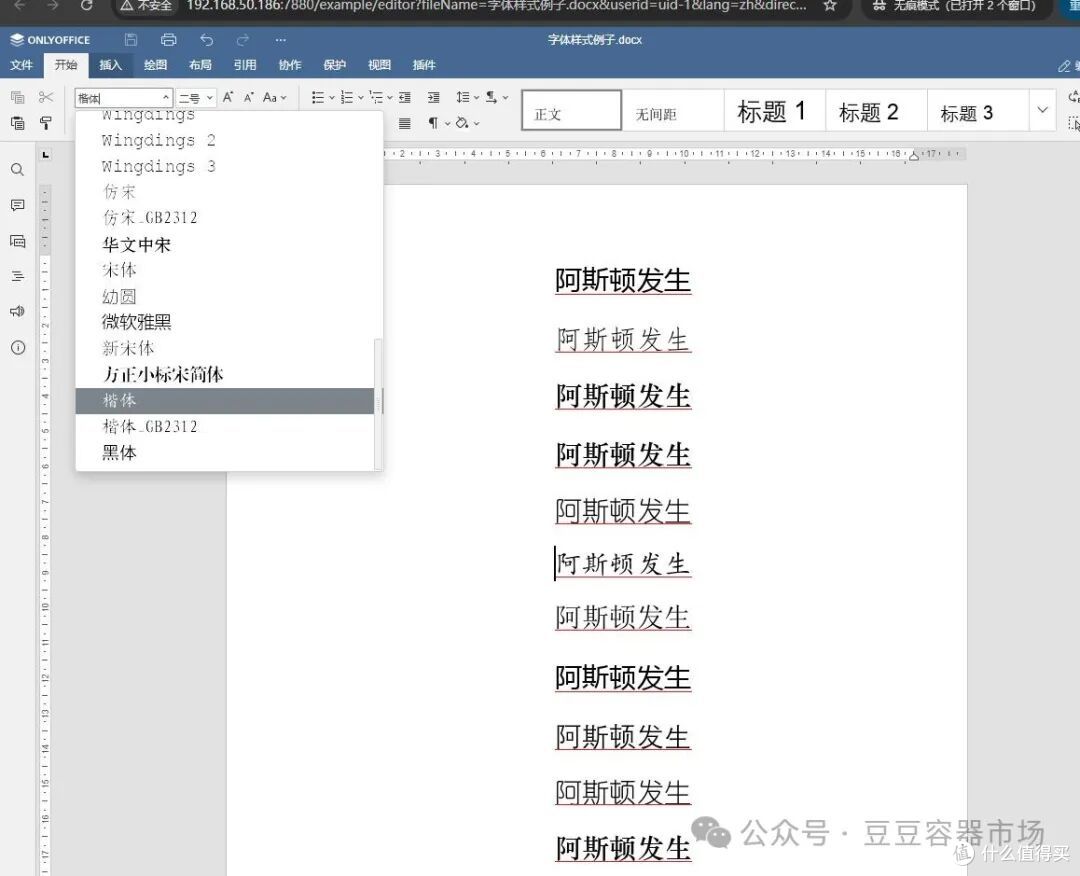Expand the text direction dropdown arrow
Image resolution: width=1080 pixels, height=876 pixels.
click(505, 98)
